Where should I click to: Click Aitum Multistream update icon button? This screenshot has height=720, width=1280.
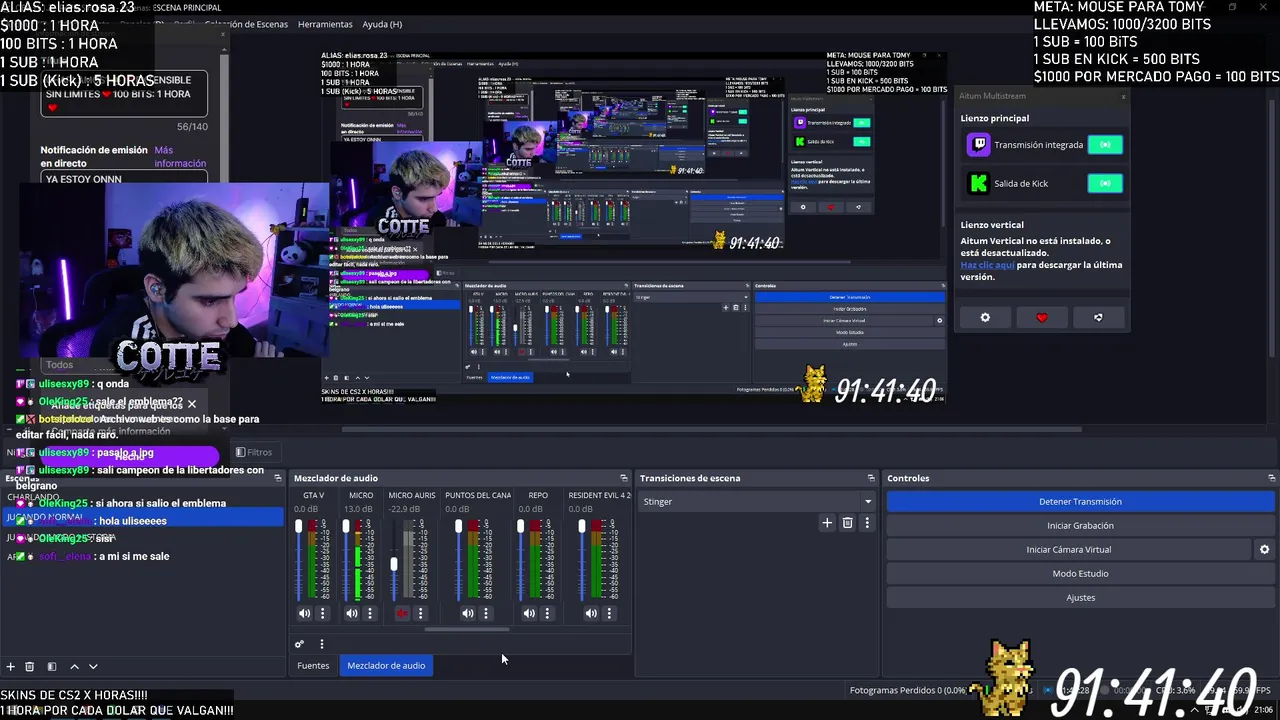pyautogui.click(x=1098, y=317)
